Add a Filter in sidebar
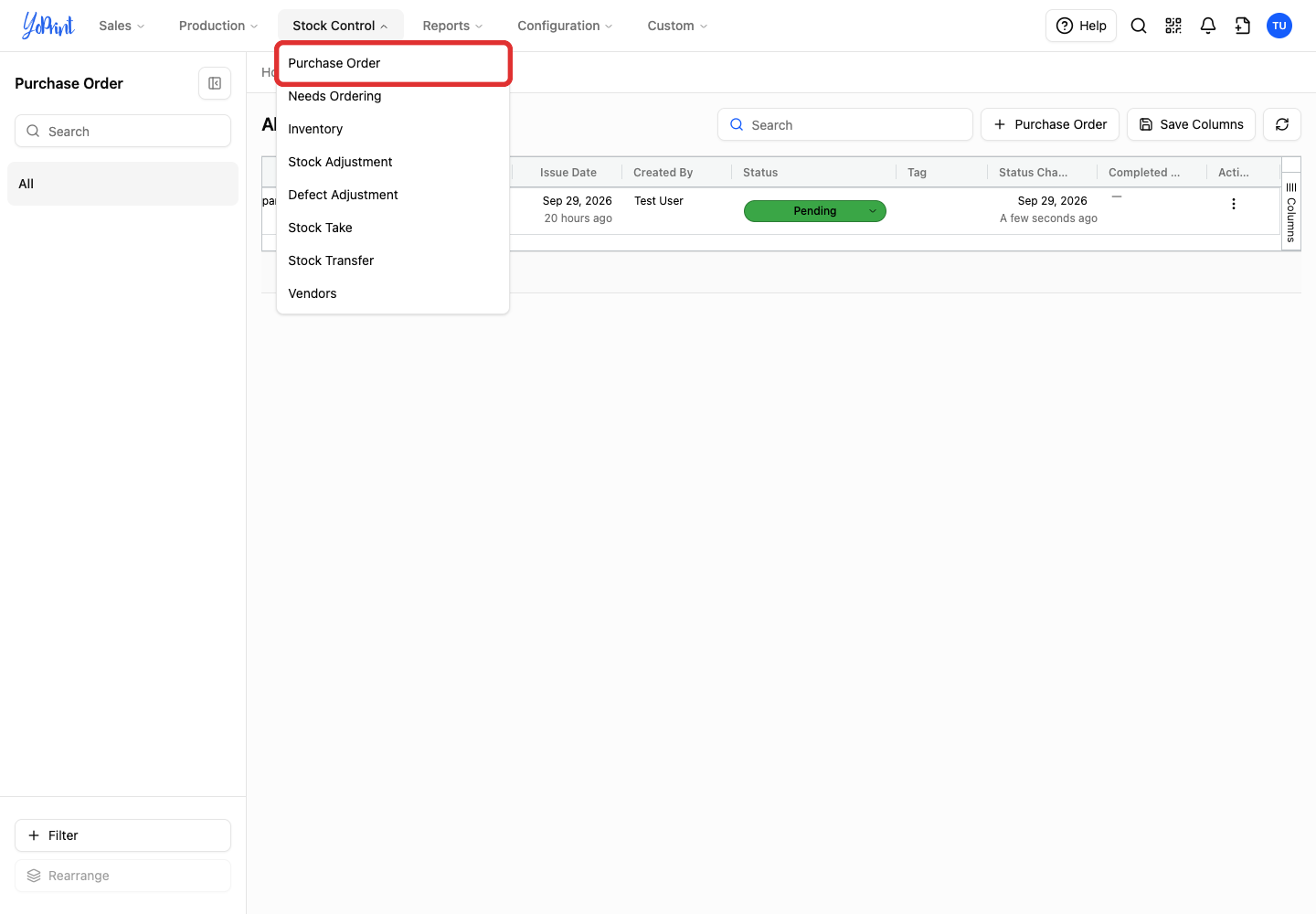The height and width of the screenshot is (914, 1316). pyautogui.click(x=122, y=835)
